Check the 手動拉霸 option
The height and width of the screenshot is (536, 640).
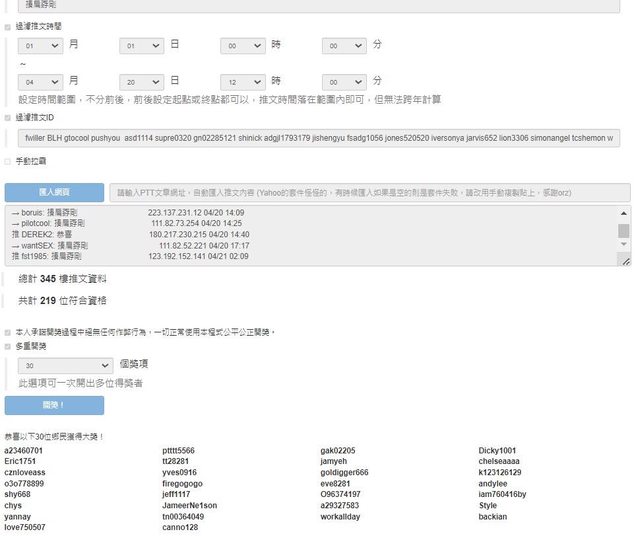(8, 161)
